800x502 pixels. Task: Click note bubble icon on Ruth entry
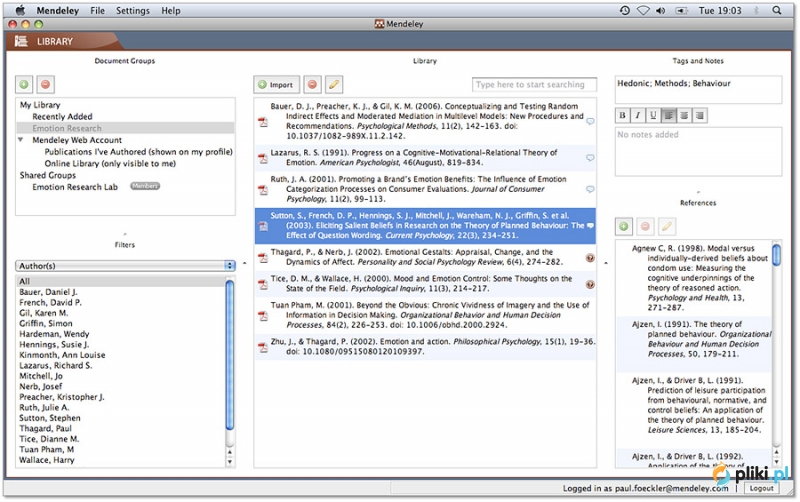click(x=590, y=189)
